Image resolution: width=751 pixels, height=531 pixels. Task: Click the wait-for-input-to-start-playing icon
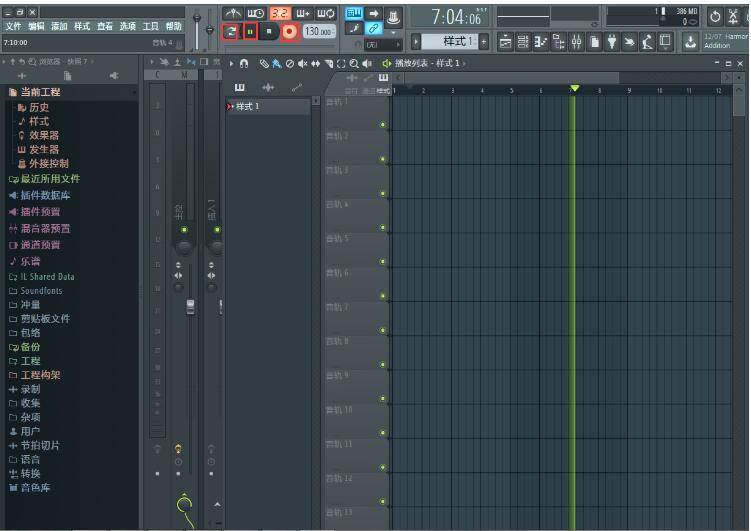click(x=256, y=13)
